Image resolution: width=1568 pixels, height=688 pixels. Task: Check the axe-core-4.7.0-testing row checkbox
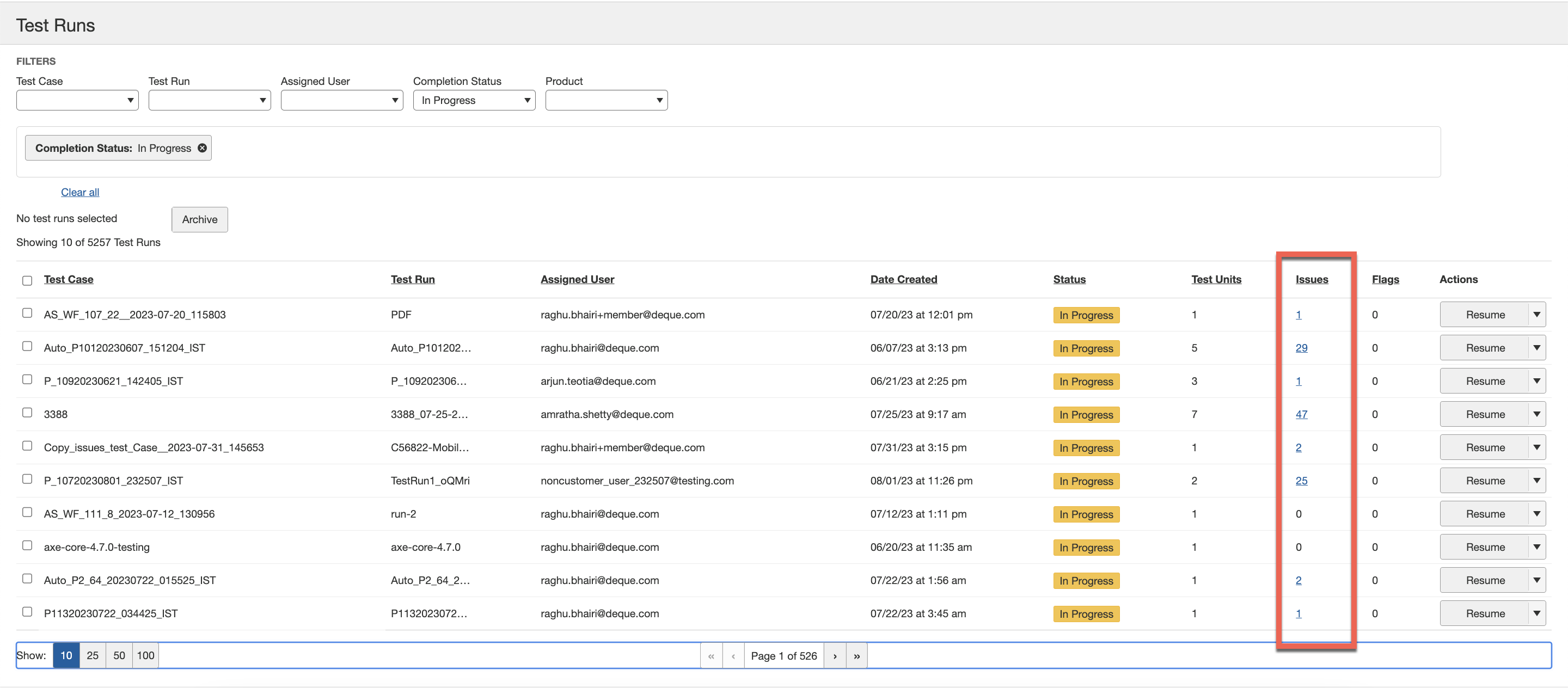click(x=27, y=545)
